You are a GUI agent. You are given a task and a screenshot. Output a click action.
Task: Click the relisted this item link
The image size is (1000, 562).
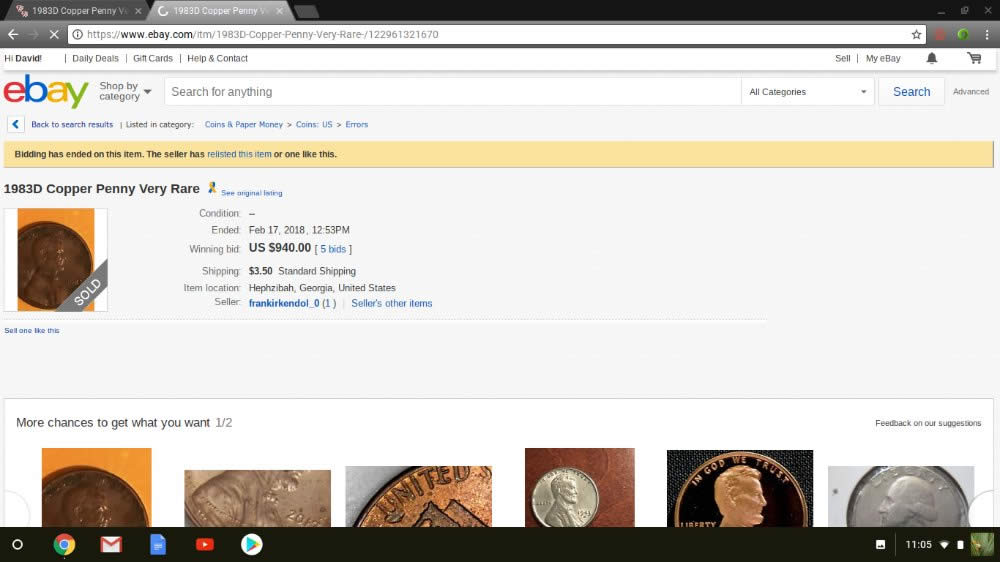(239, 154)
